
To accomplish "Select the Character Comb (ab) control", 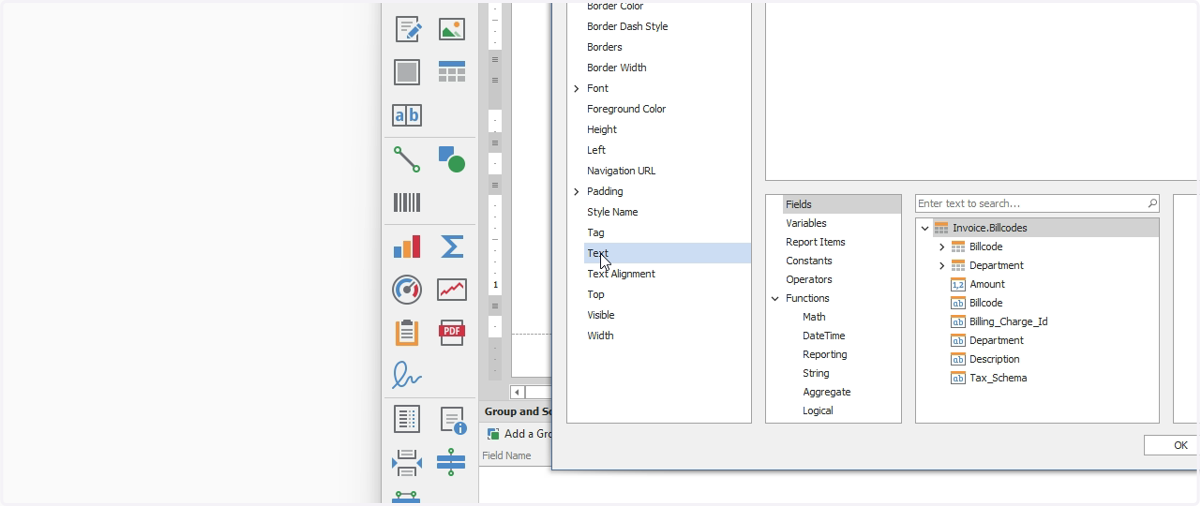I will click(407, 115).
